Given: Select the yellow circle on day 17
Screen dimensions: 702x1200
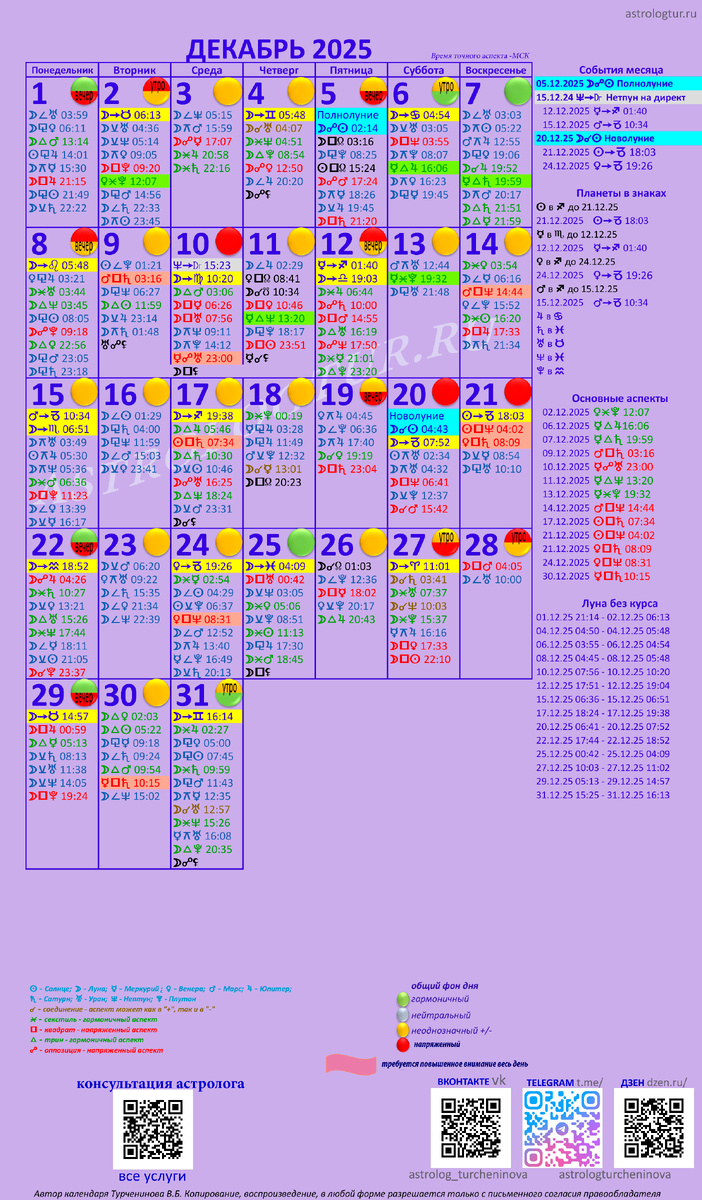Looking at the screenshot, I should click(227, 391).
